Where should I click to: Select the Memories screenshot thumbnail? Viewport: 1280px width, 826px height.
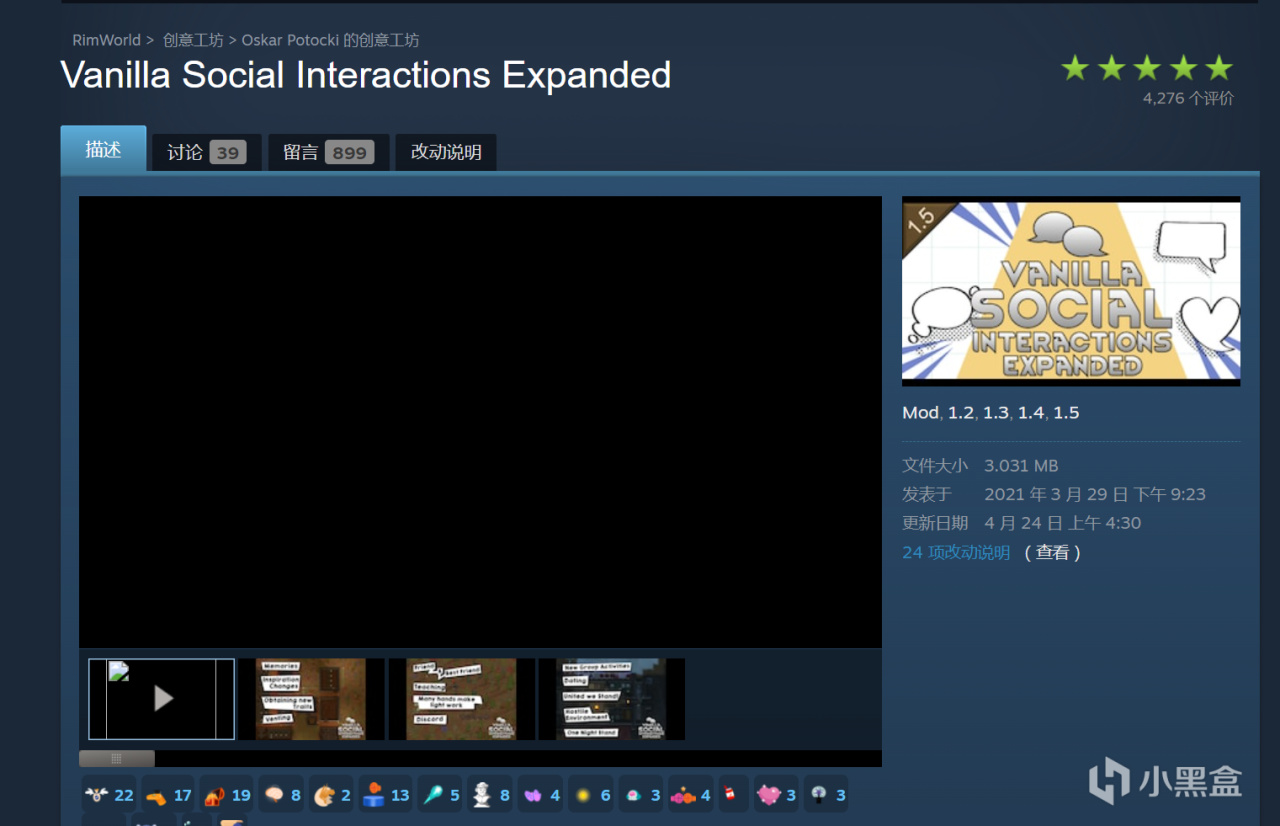click(311, 699)
